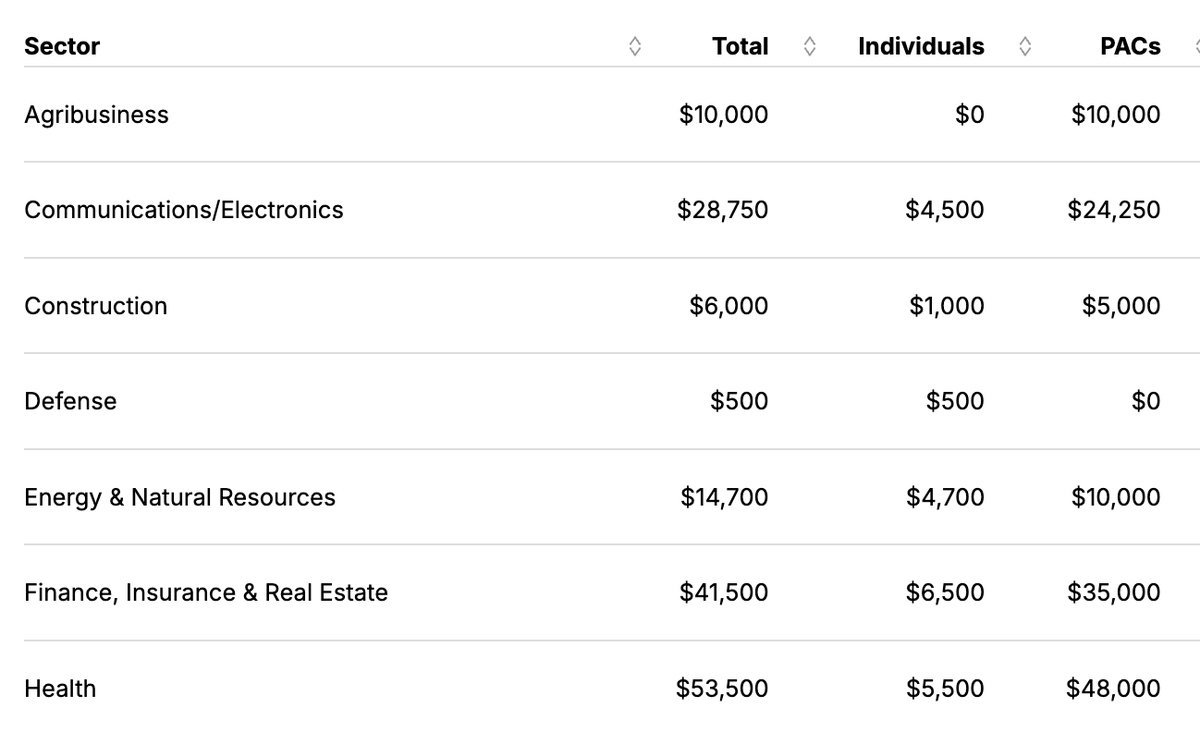
Task: Click the Individuals column header
Action: (x=920, y=46)
